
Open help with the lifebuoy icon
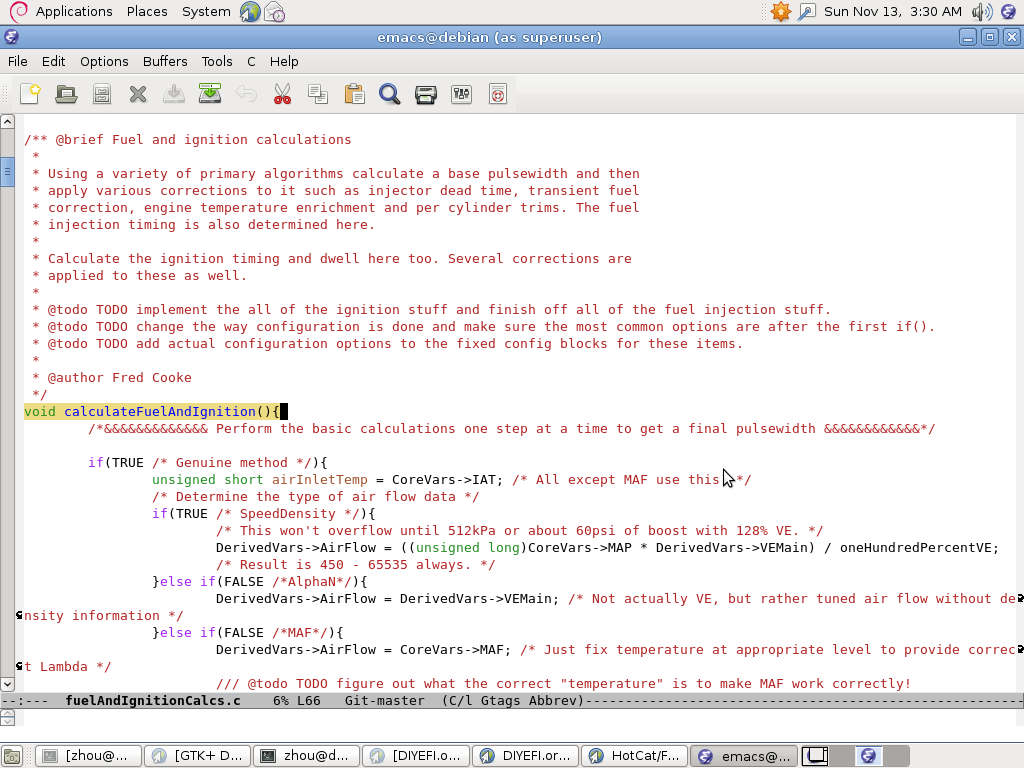(x=498, y=94)
